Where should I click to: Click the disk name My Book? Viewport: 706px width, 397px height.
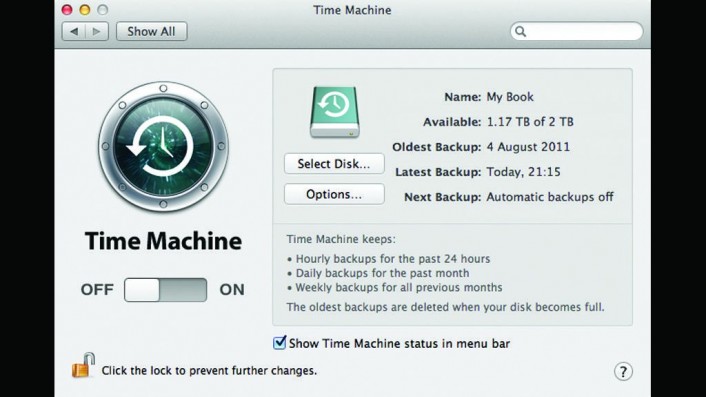[510, 97]
